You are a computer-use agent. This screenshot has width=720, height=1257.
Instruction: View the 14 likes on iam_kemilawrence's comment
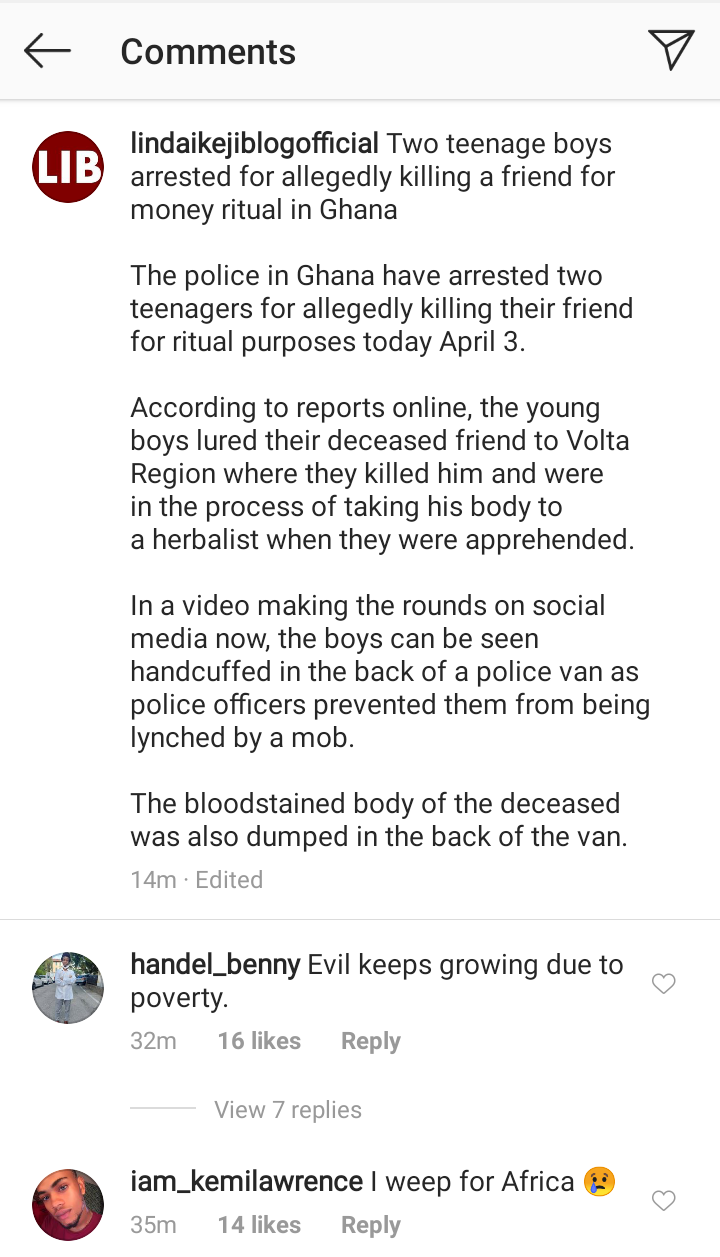(259, 1225)
